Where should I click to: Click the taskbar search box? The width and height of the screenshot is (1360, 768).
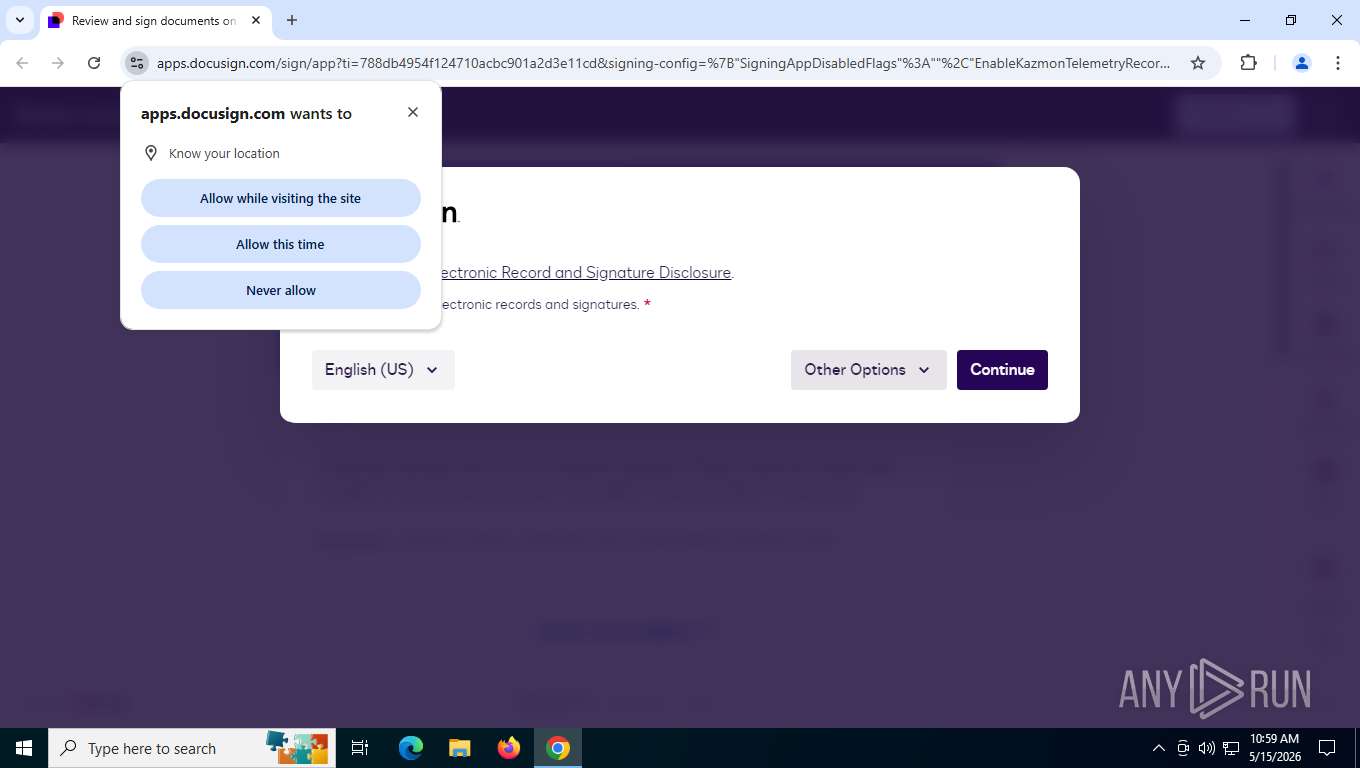coord(190,748)
